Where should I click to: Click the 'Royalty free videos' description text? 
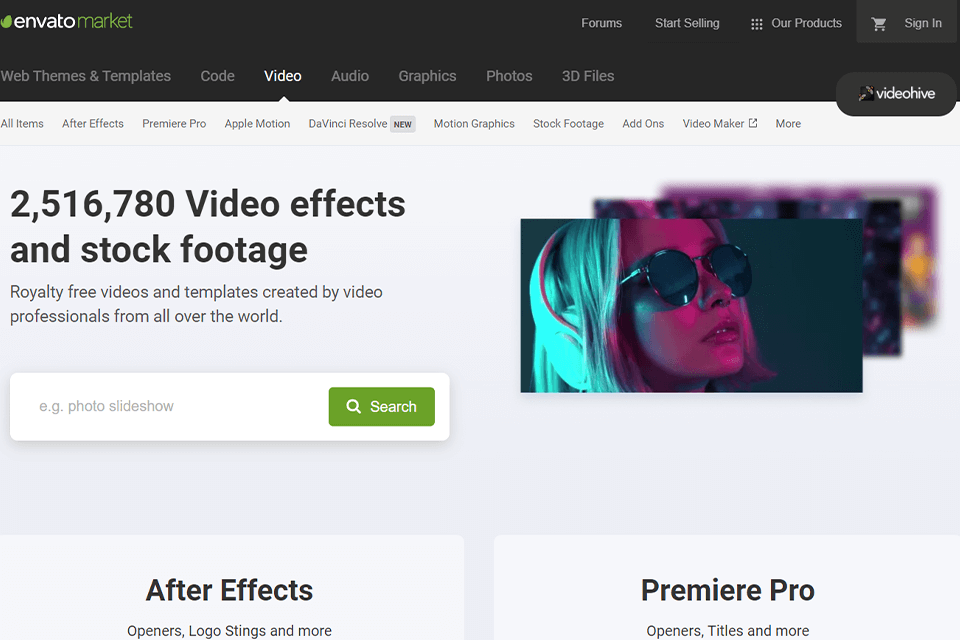tap(196, 304)
